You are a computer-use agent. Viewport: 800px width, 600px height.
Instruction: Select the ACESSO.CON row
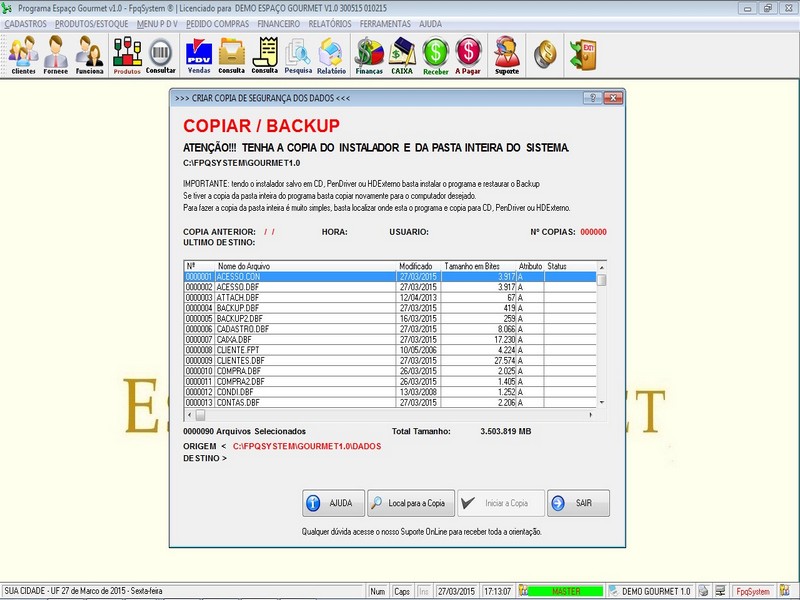point(390,277)
